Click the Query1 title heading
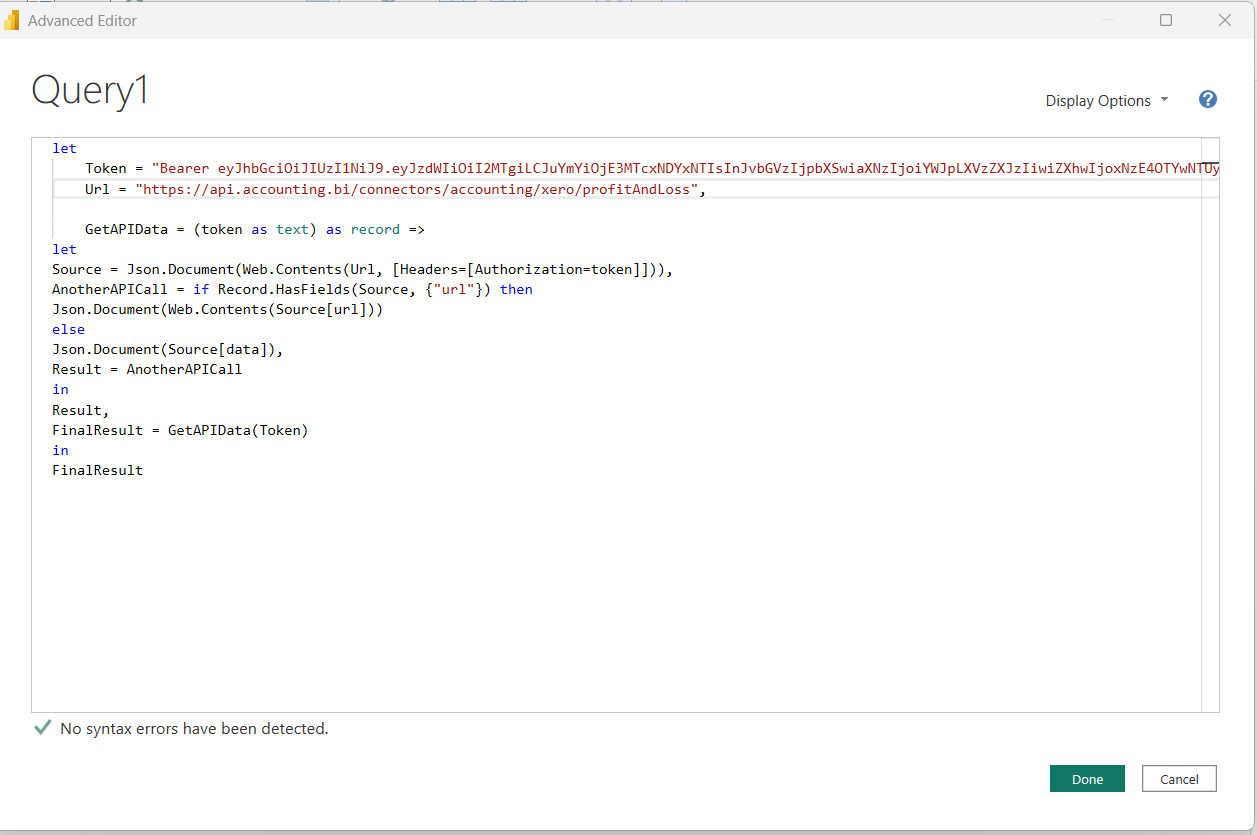The height and width of the screenshot is (835, 1257). (90, 90)
